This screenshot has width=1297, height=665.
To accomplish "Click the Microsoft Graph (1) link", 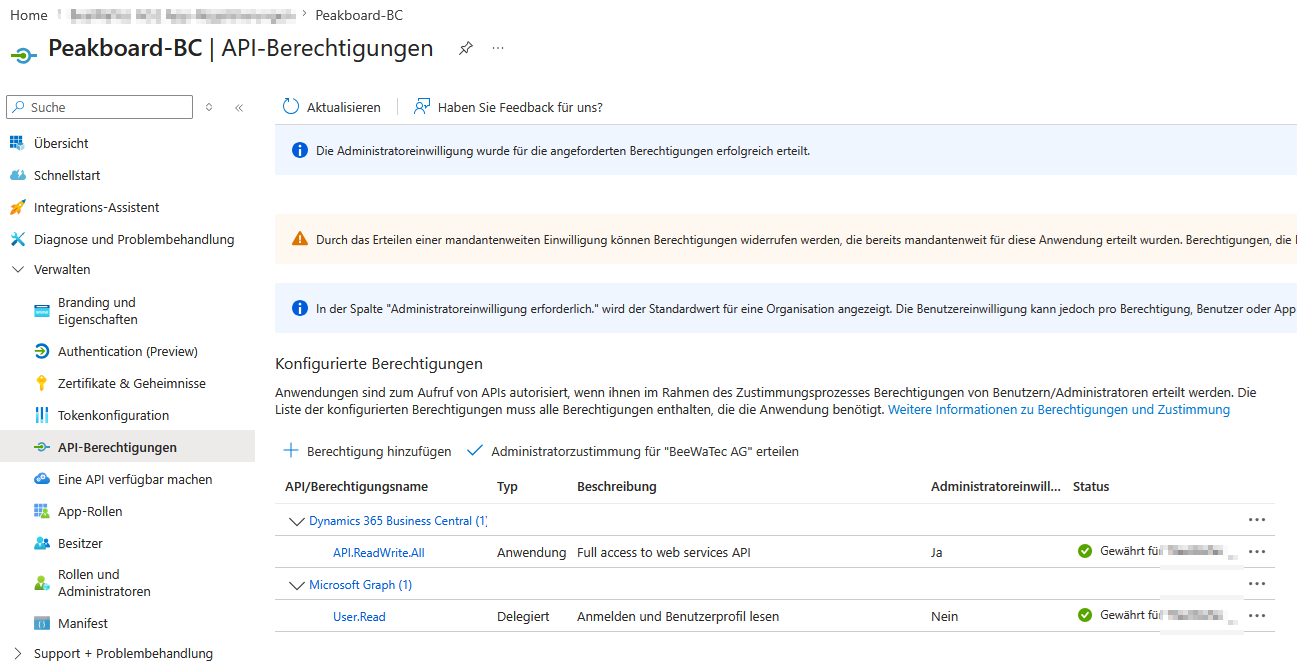I will pos(360,584).
